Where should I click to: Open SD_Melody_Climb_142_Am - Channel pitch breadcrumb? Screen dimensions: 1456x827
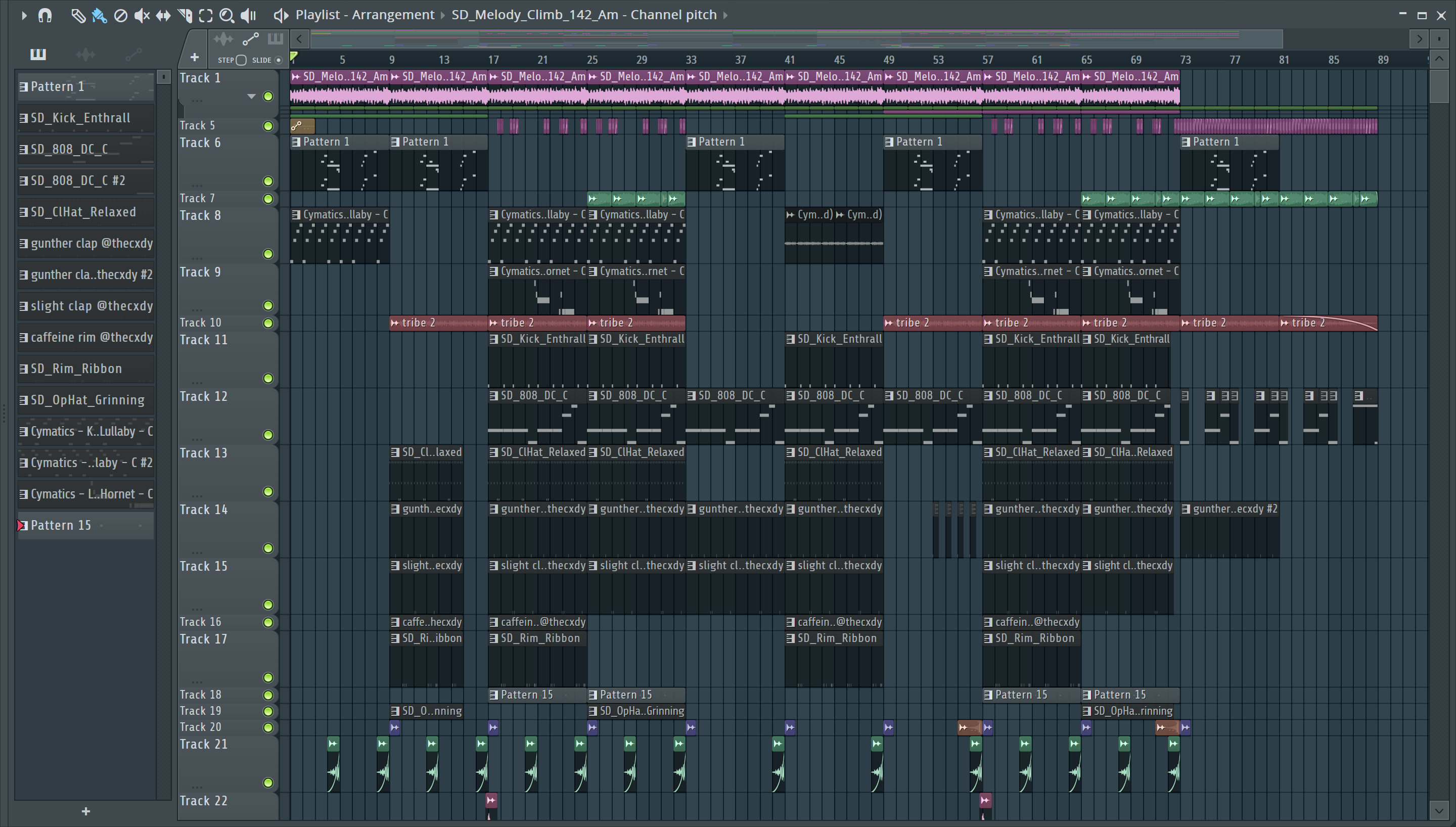pos(584,15)
